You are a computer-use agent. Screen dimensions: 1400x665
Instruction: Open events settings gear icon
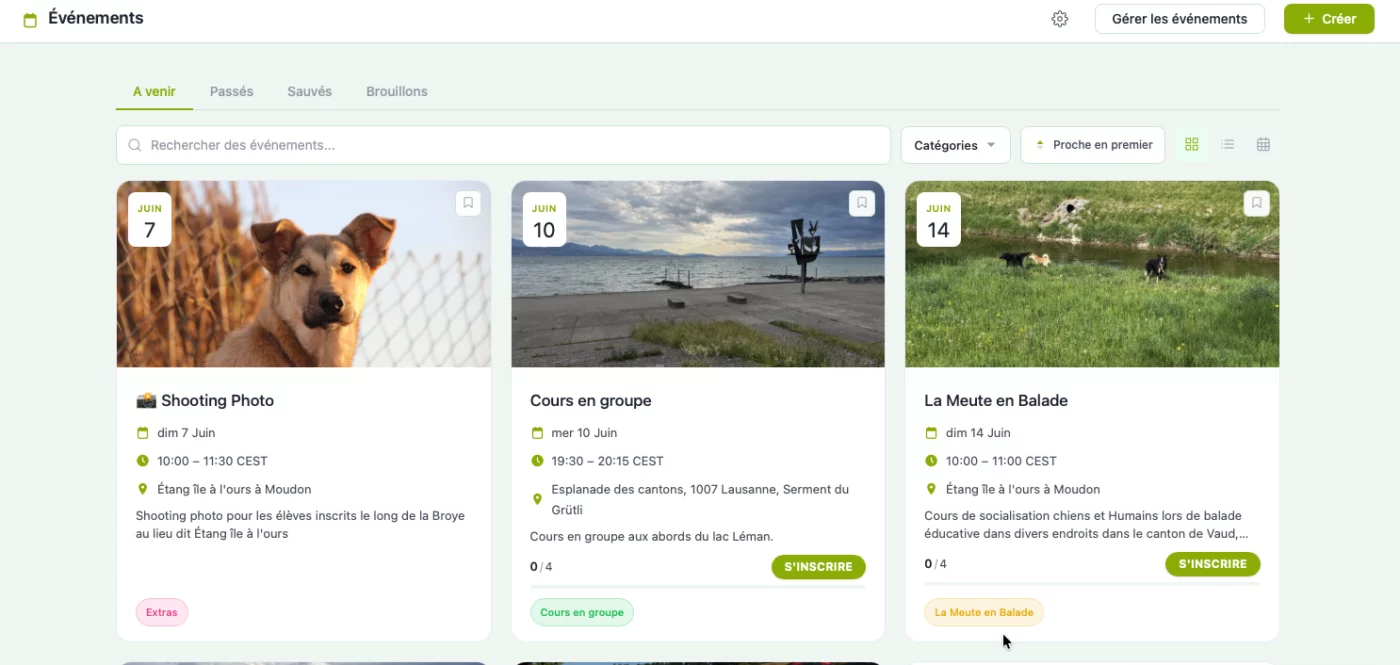click(x=1060, y=19)
